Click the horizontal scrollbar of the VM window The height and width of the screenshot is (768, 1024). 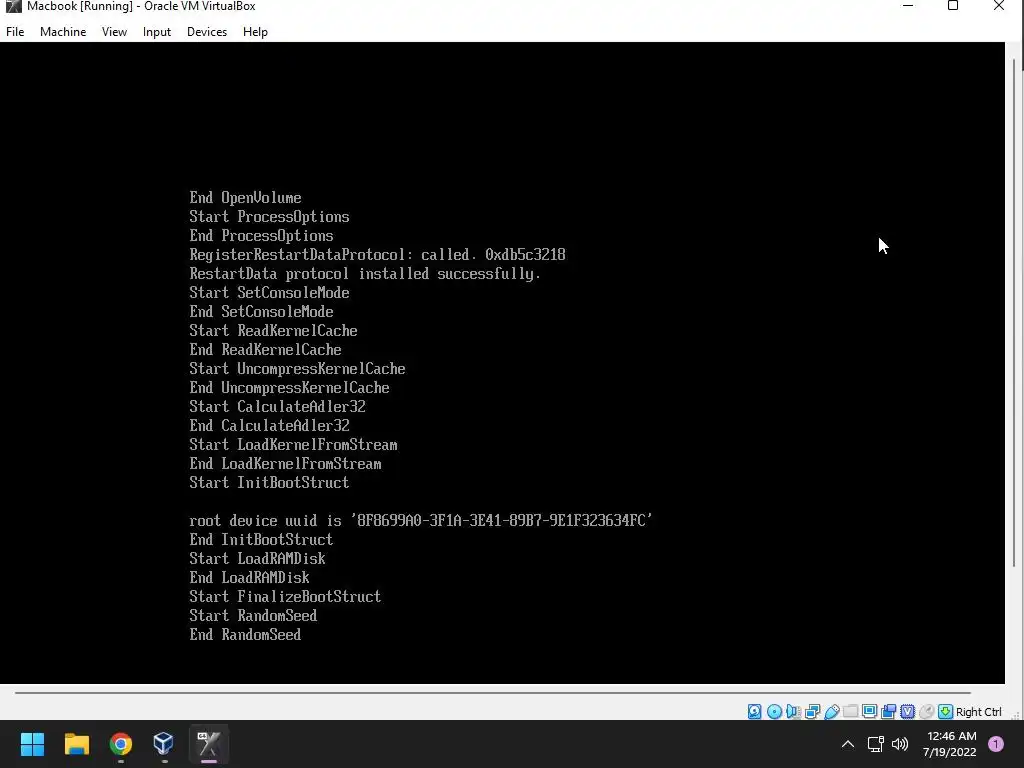click(492, 692)
